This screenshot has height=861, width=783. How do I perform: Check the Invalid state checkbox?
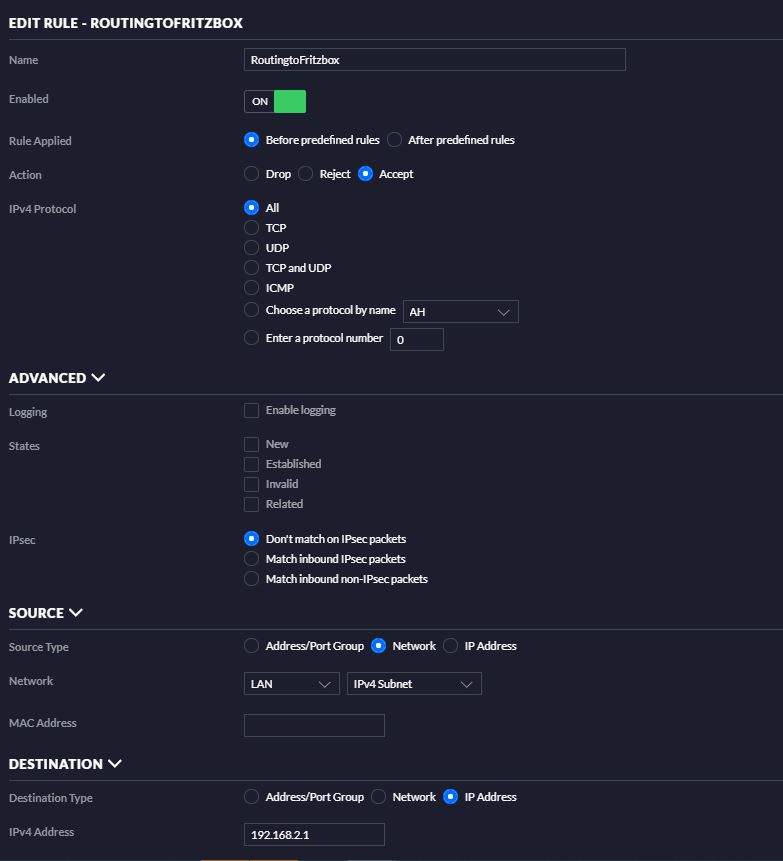click(251, 484)
